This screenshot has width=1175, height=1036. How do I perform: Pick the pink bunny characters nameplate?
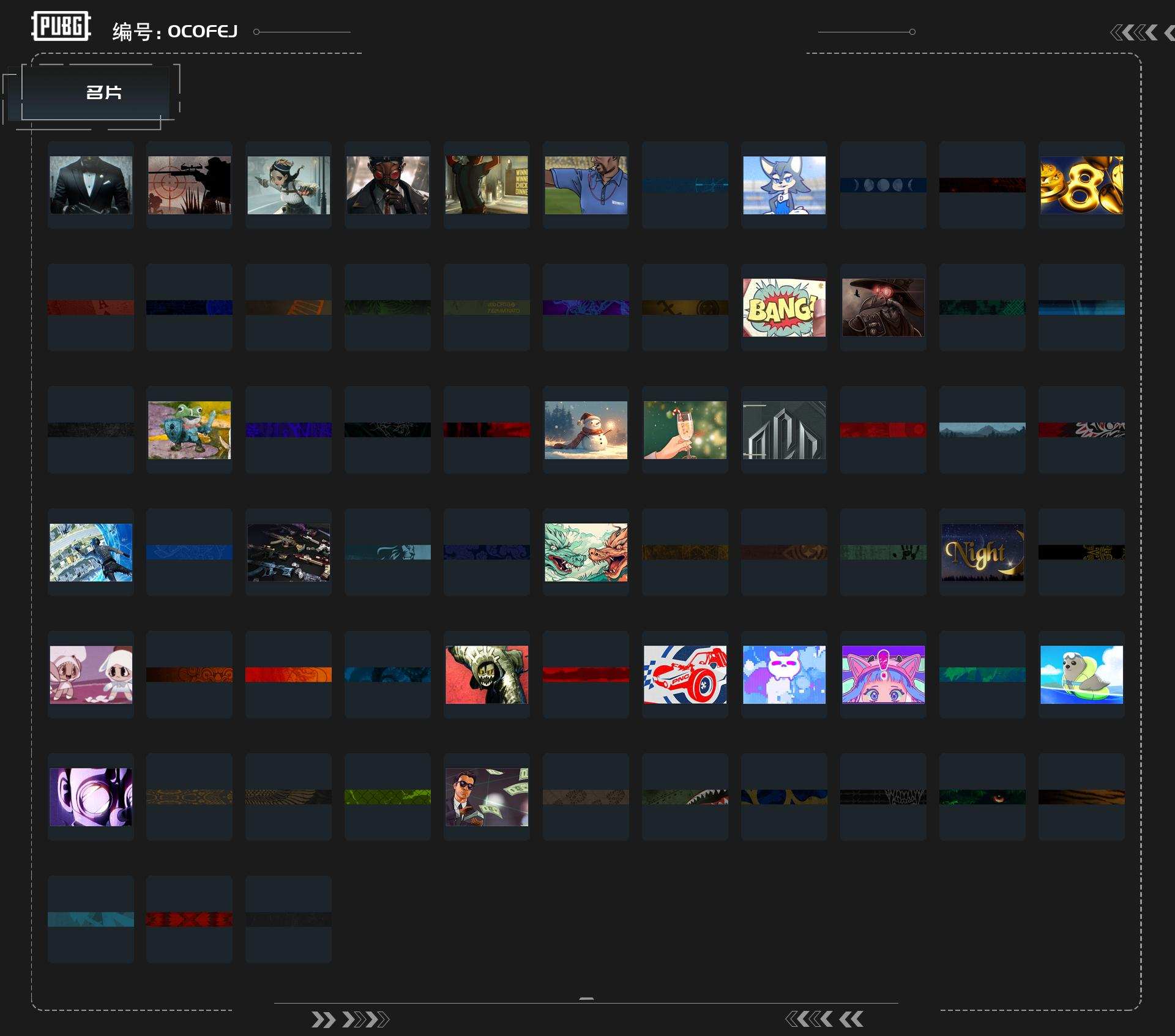91,674
